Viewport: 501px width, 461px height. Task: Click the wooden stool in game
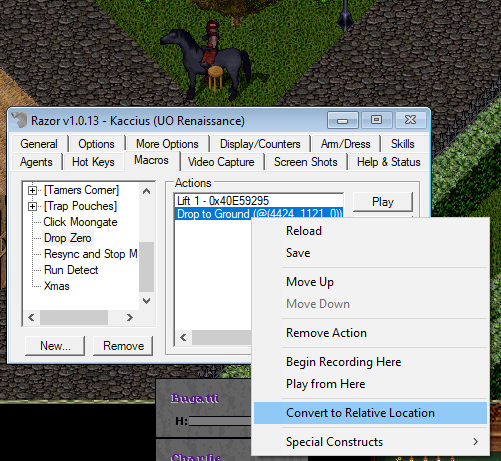click(x=215, y=78)
